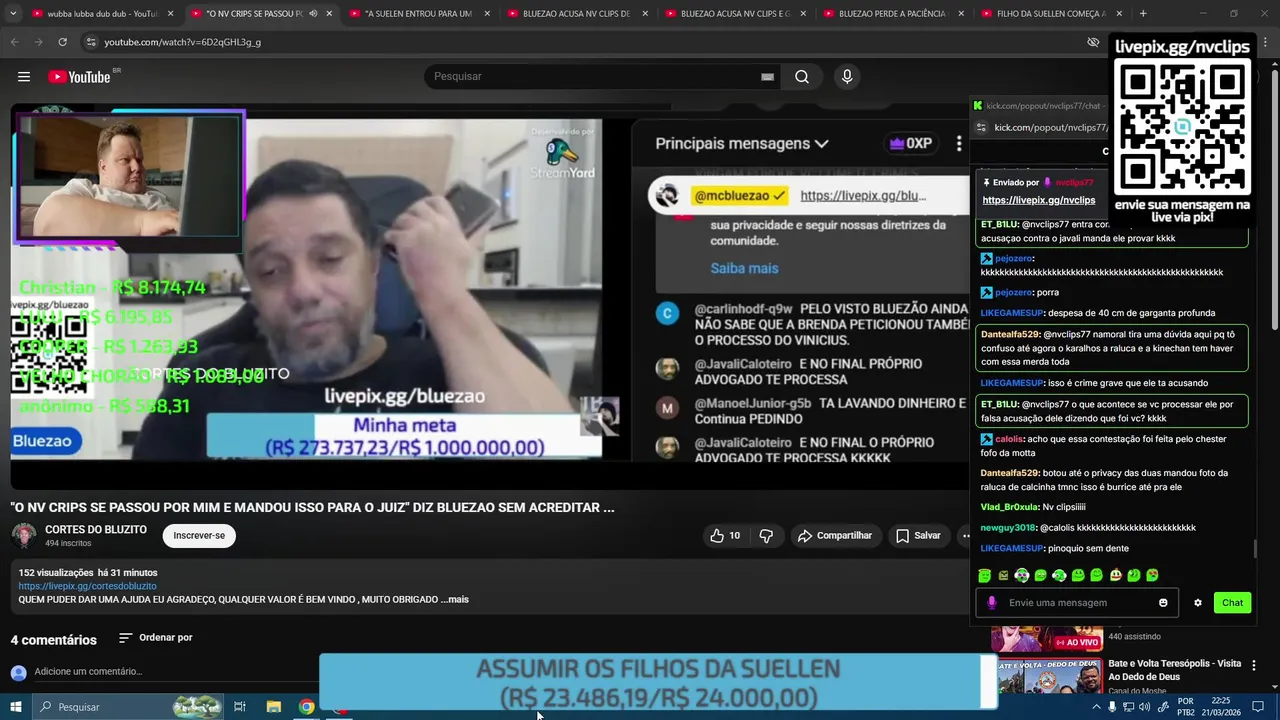Pick the first green emote in the Kick emote row
Screen dimensions: 1280x720
pyautogui.click(x=985, y=576)
